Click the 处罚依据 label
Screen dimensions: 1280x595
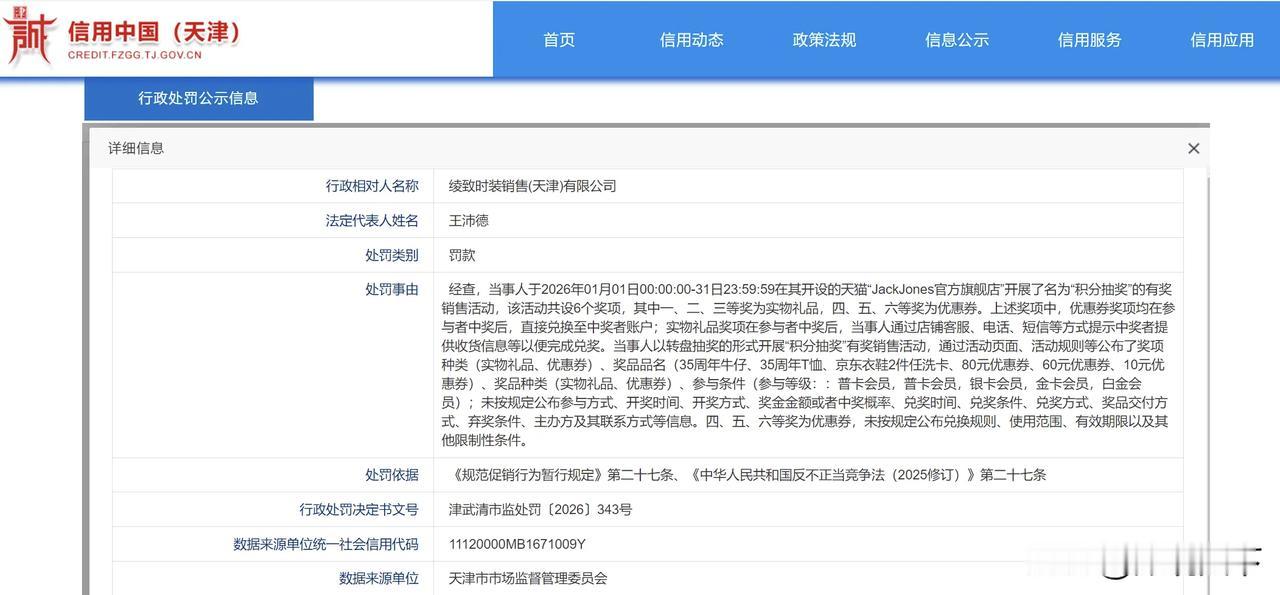(392, 475)
